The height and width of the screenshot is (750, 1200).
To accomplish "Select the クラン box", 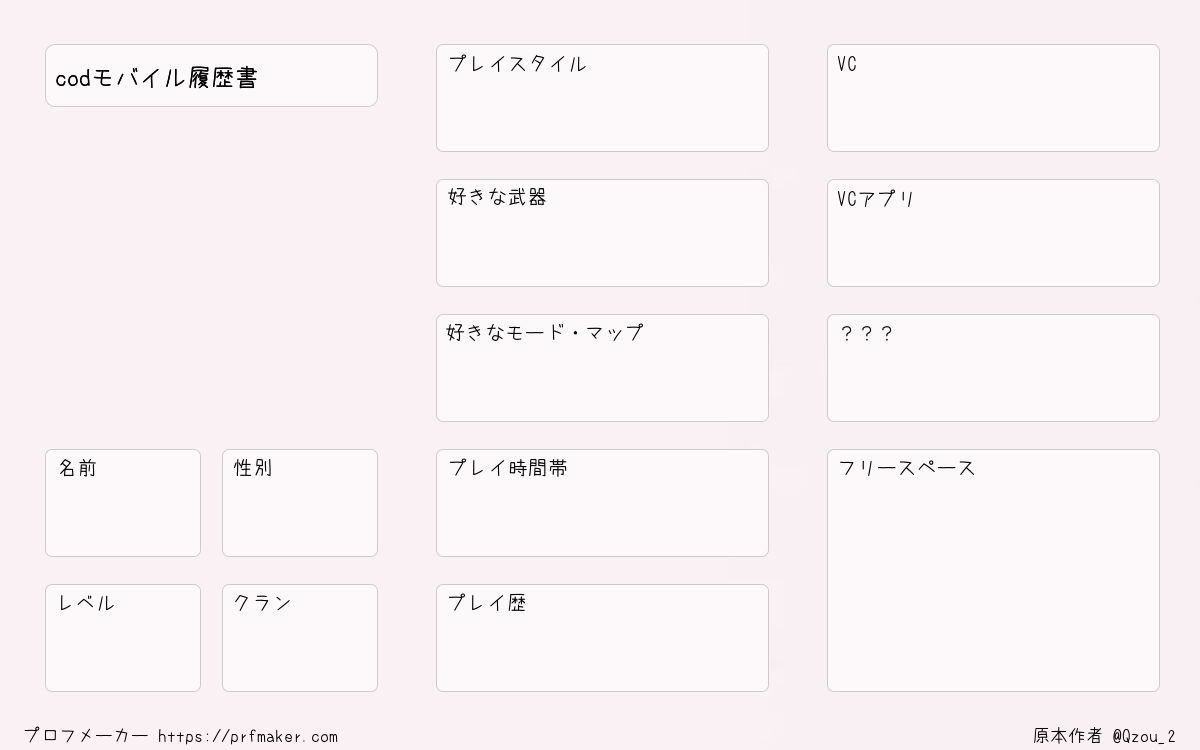I will pyautogui.click(x=300, y=638).
